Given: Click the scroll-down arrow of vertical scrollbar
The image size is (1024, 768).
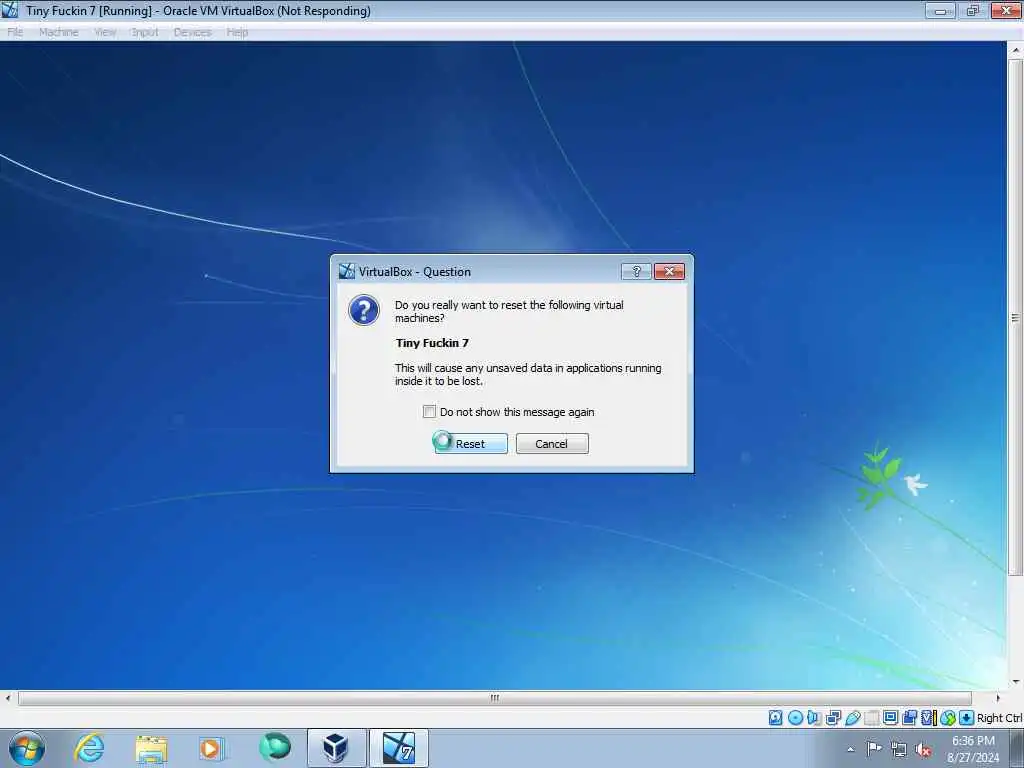Looking at the screenshot, I should coord(1016,682).
